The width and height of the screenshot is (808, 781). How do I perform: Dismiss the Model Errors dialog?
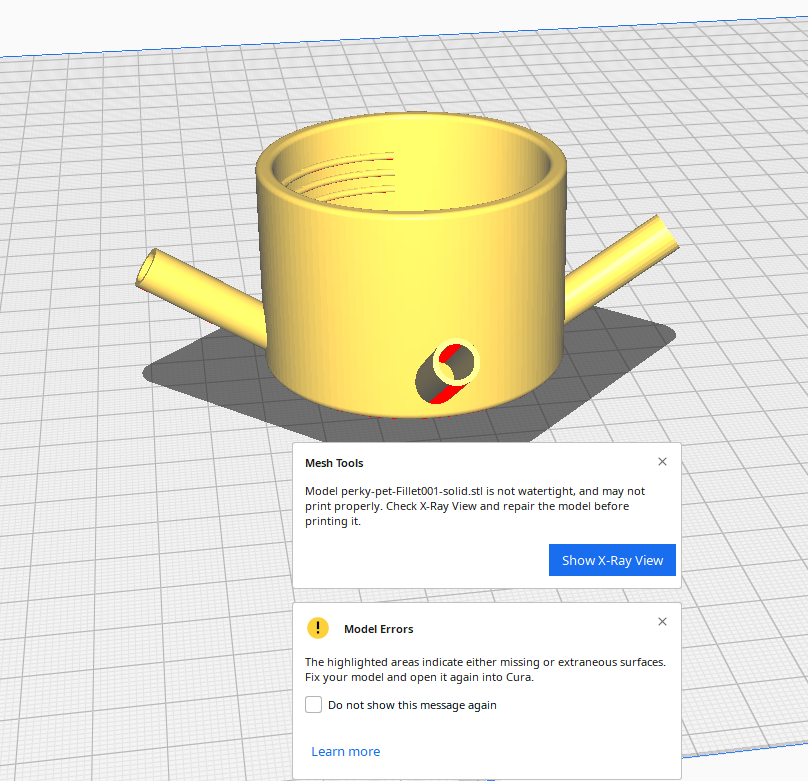(662, 621)
